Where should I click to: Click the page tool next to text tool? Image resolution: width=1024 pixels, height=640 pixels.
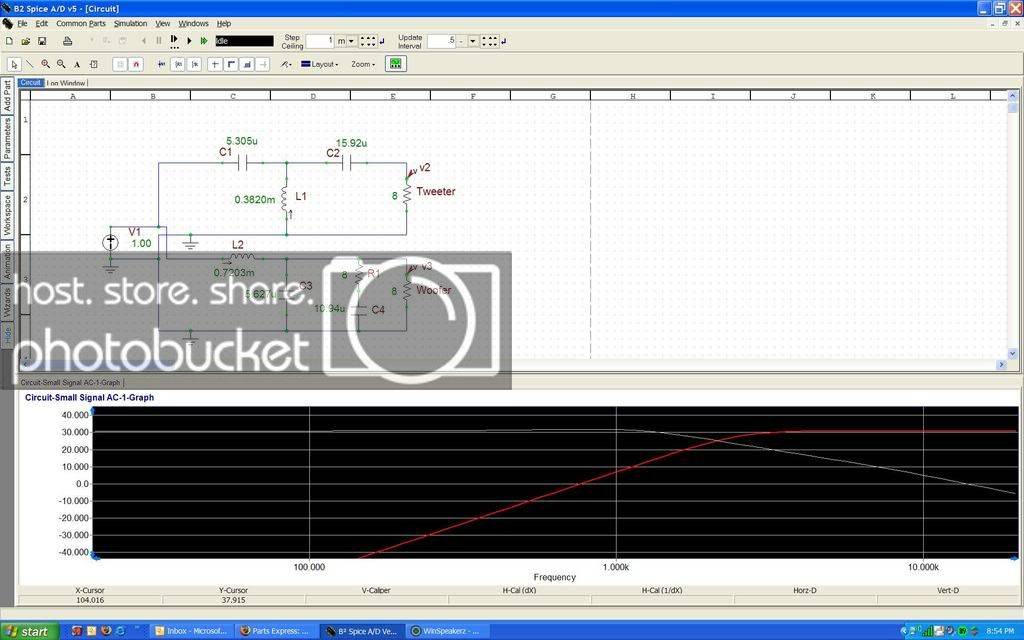tap(93, 64)
